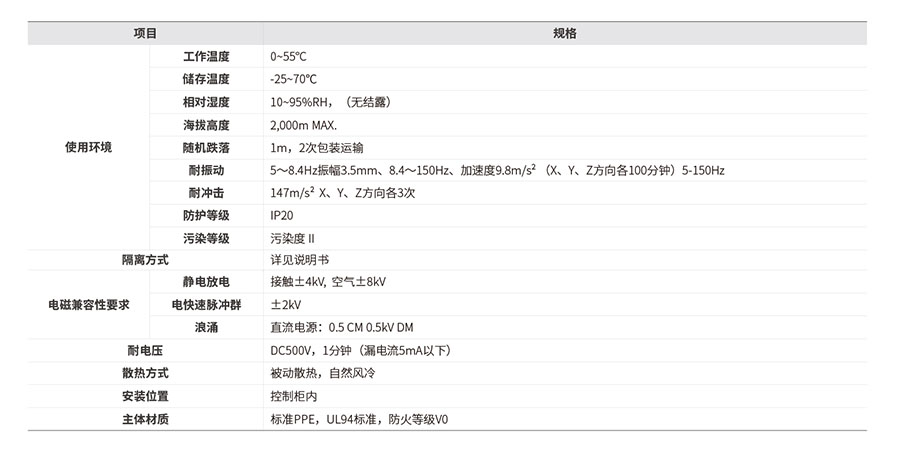Select the 耐振动 specification text
Image resolution: width=900 pixels, height=458 pixels.
(497, 170)
